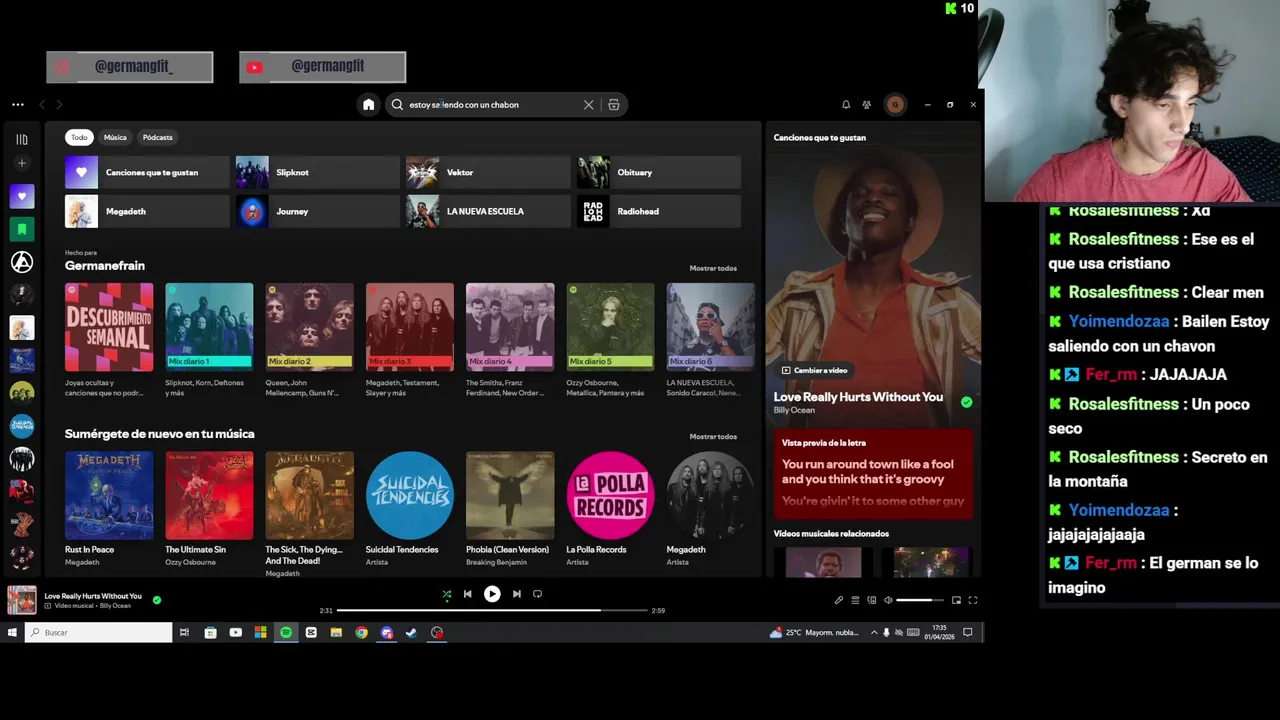Image resolution: width=1280 pixels, height=720 pixels.
Task: Open the Radiohead shortcut tile
Action: click(x=659, y=211)
